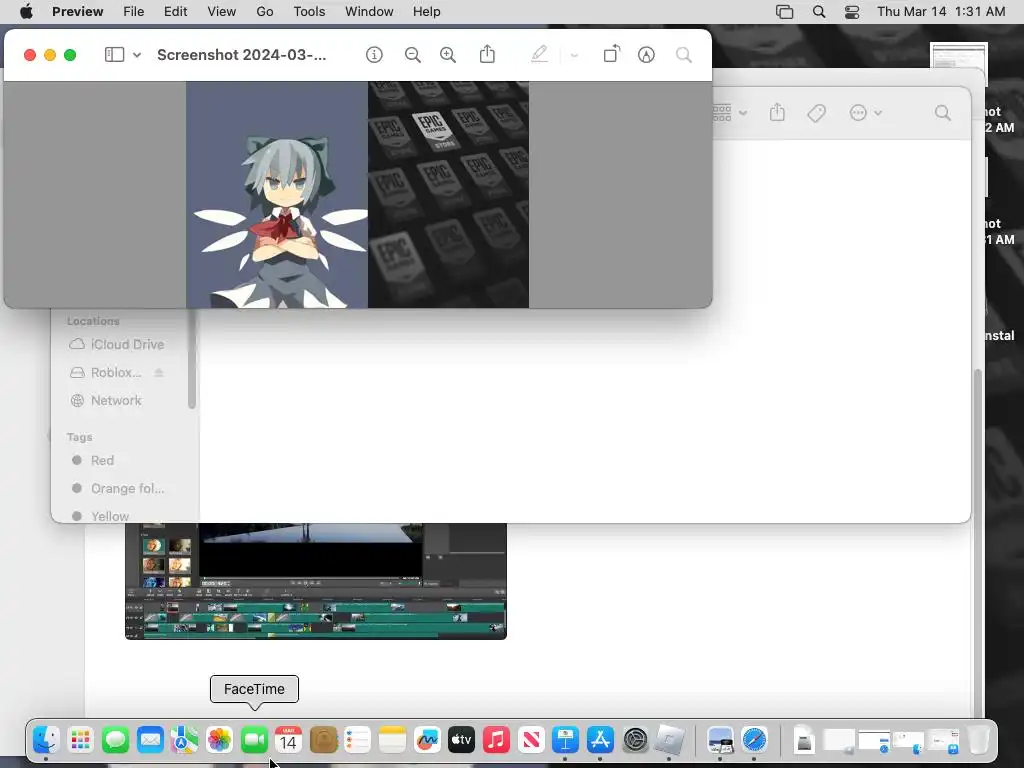Screen dimensions: 1024x768
Task: Open Control Center in menu bar
Action: [x=852, y=12]
